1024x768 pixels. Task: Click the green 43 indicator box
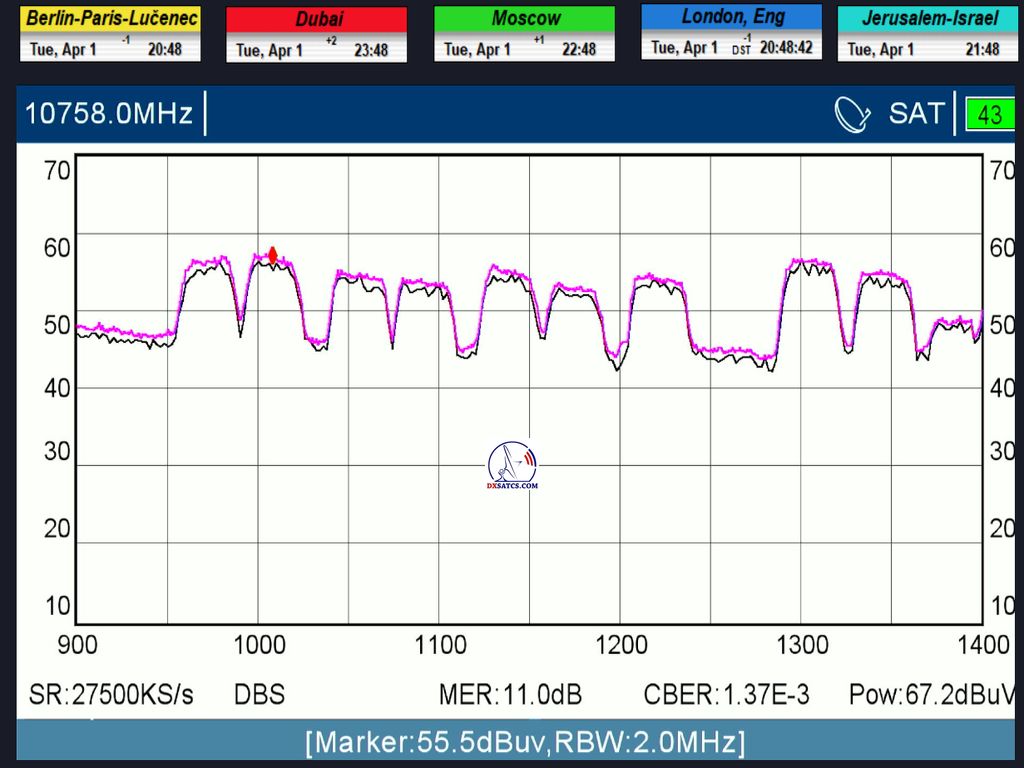point(989,115)
